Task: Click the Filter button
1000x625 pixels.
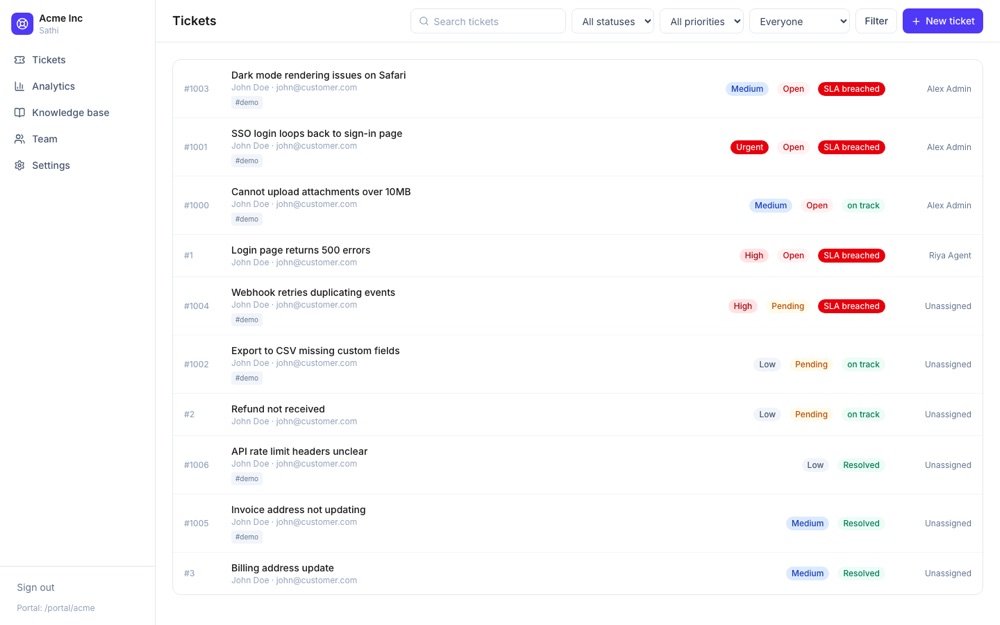Action: 876,21
